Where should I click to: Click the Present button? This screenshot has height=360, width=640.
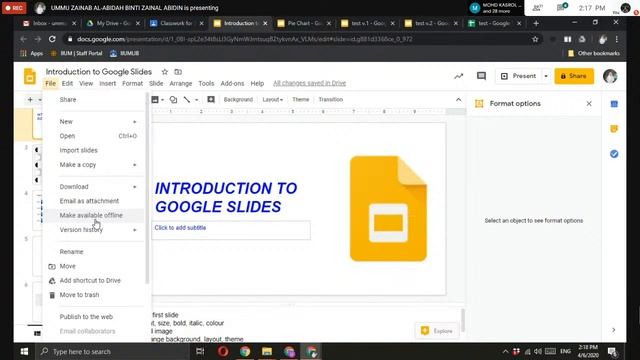519,76
